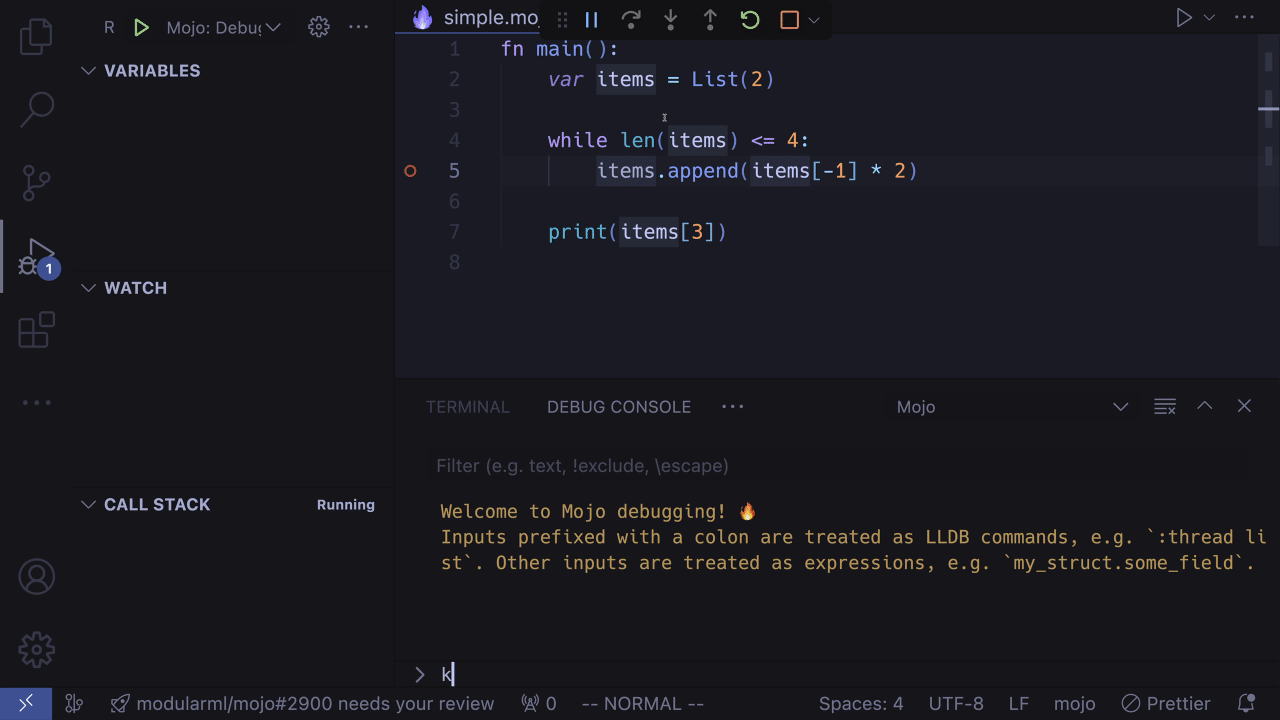Open the Run and Debug view
Viewport: 1280px width, 720px height.
38,257
